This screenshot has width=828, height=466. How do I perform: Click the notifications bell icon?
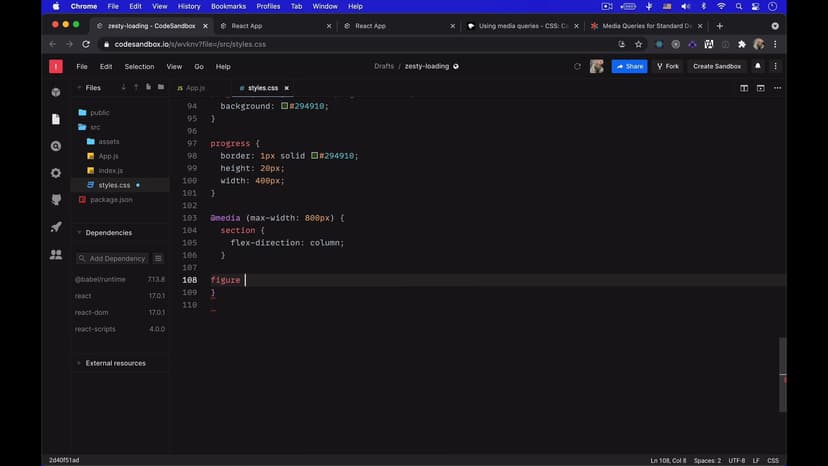pyautogui.click(x=758, y=66)
